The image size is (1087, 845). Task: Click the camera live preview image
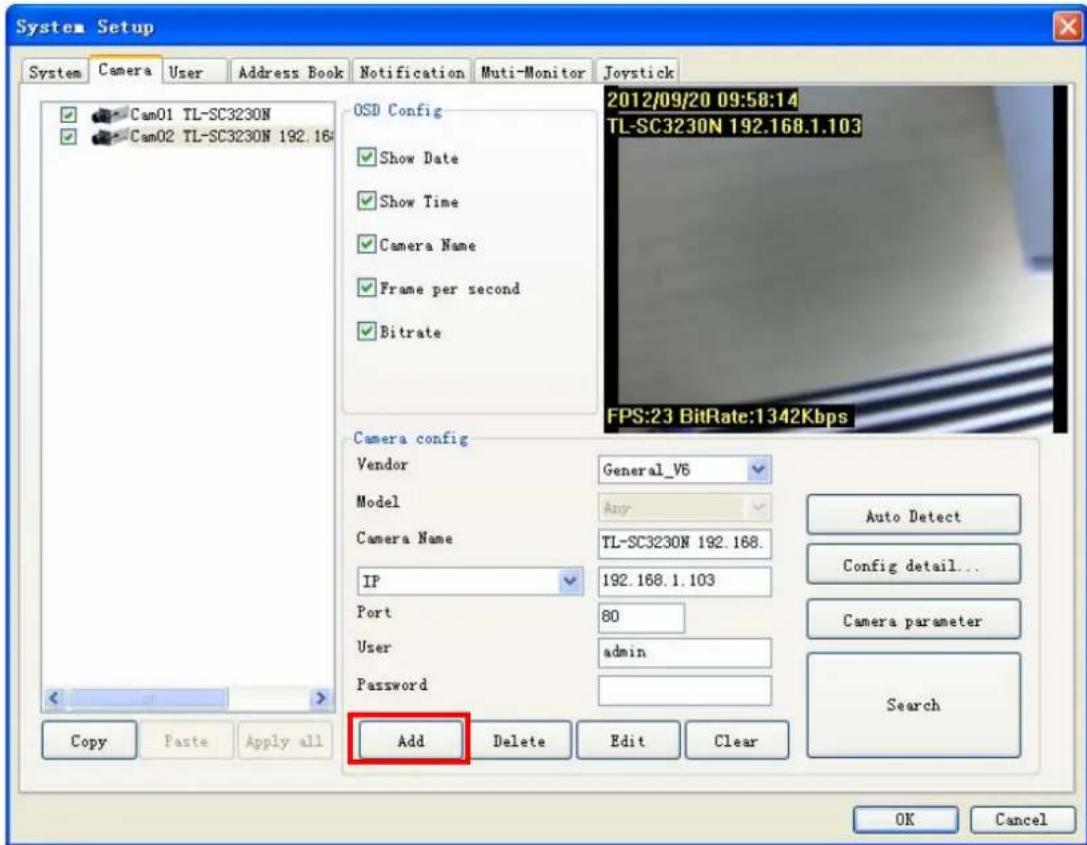835,259
